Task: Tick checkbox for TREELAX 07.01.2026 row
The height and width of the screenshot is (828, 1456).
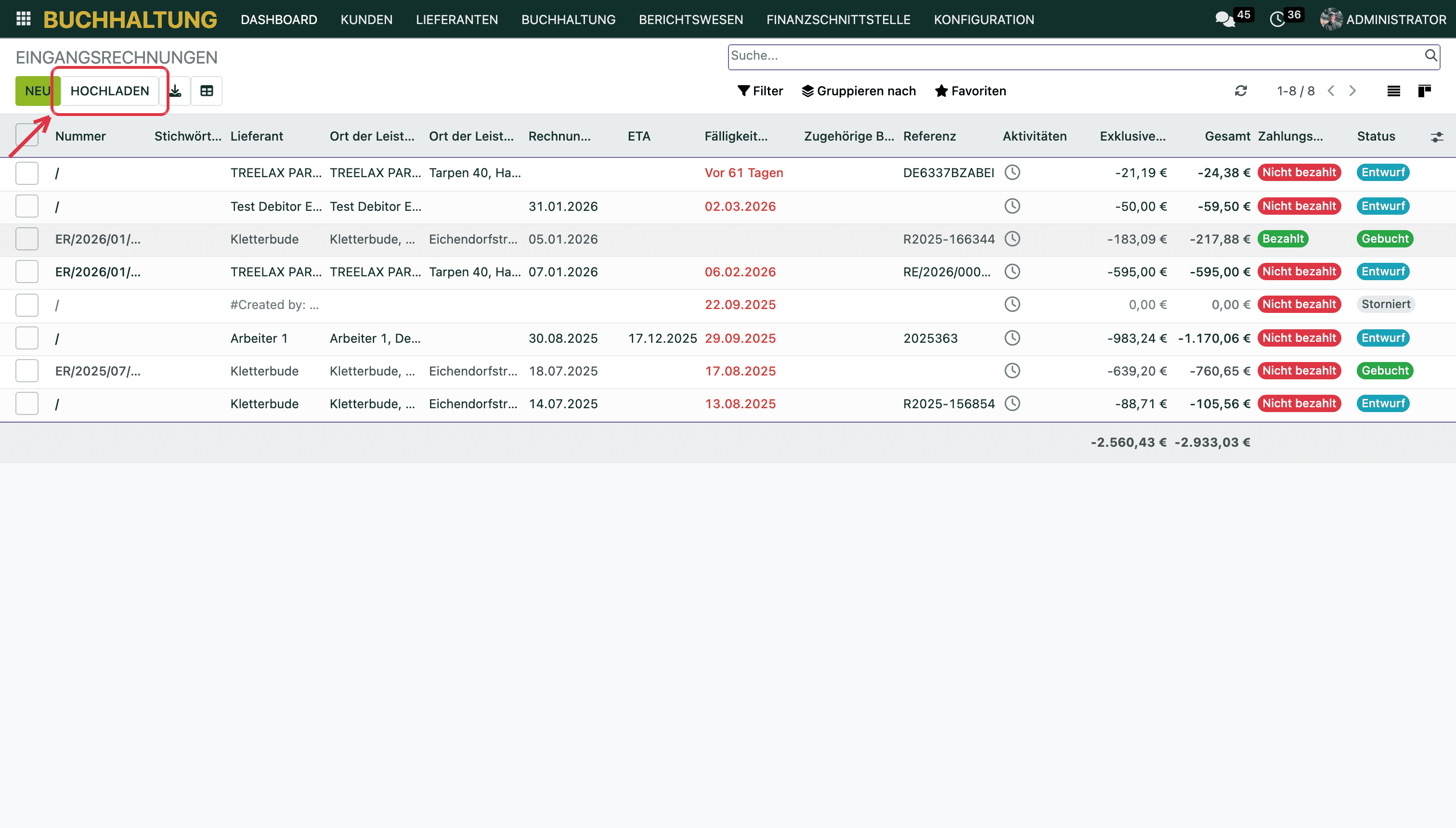Action: (27, 272)
